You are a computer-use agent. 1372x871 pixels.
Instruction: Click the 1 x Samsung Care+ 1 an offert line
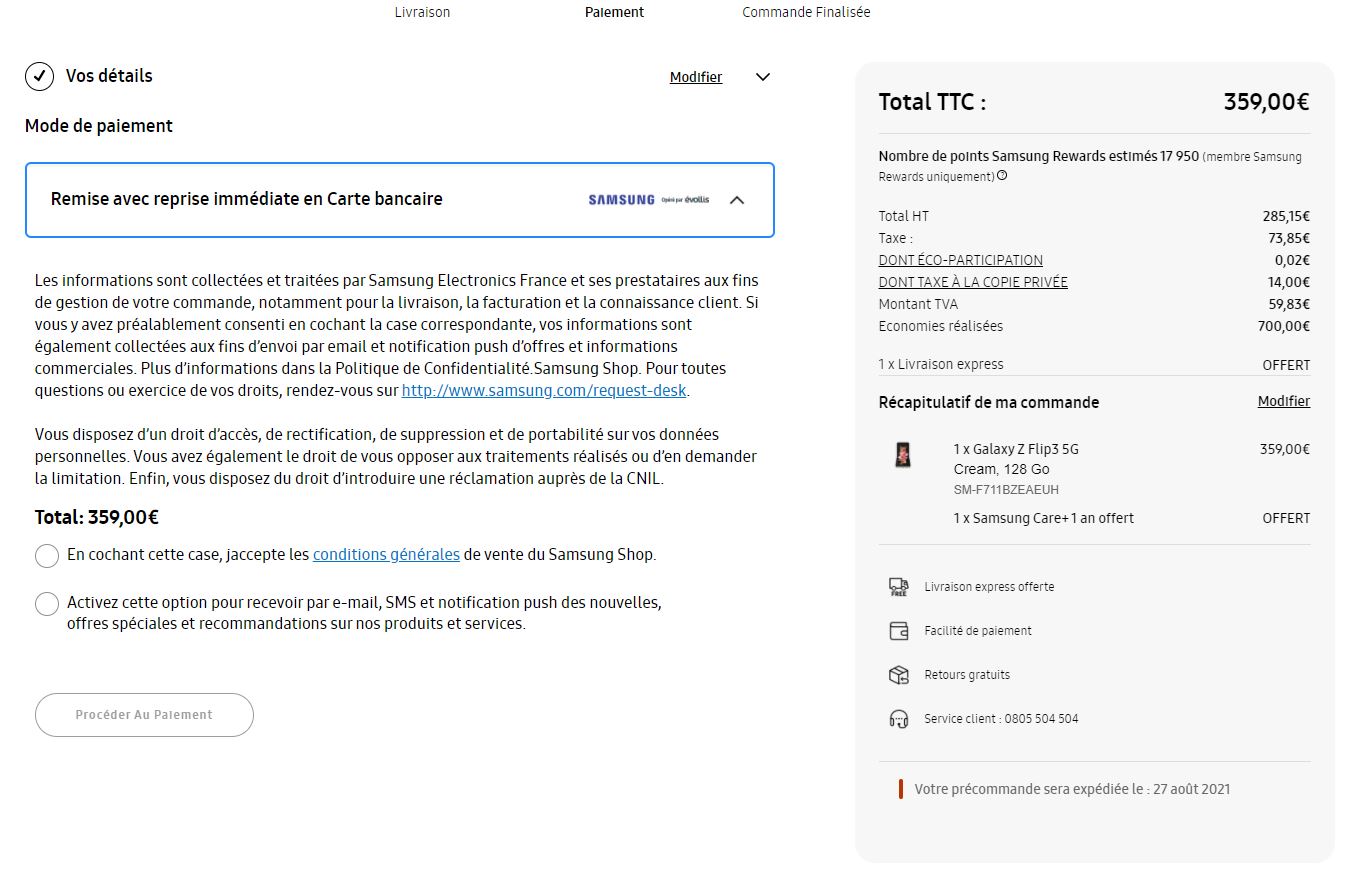[1044, 518]
